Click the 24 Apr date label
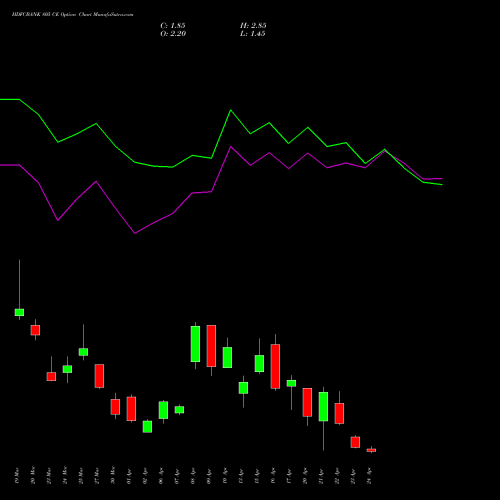The height and width of the screenshot is (500, 500). point(369,476)
